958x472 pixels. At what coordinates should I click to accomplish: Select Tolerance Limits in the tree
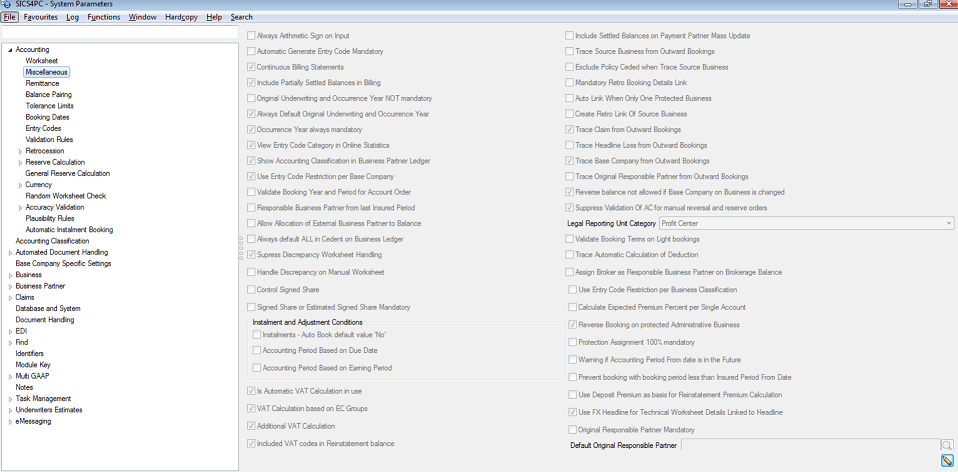click(49, 106)
